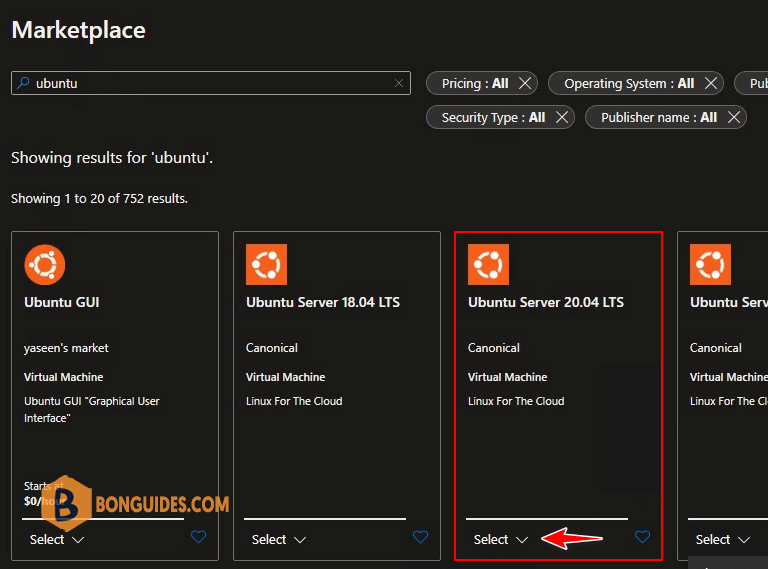Image resolution: width=768 pixels, height=569 pixels.
Task: Open the Ubuntu GUI title
Action: [62, 302]
